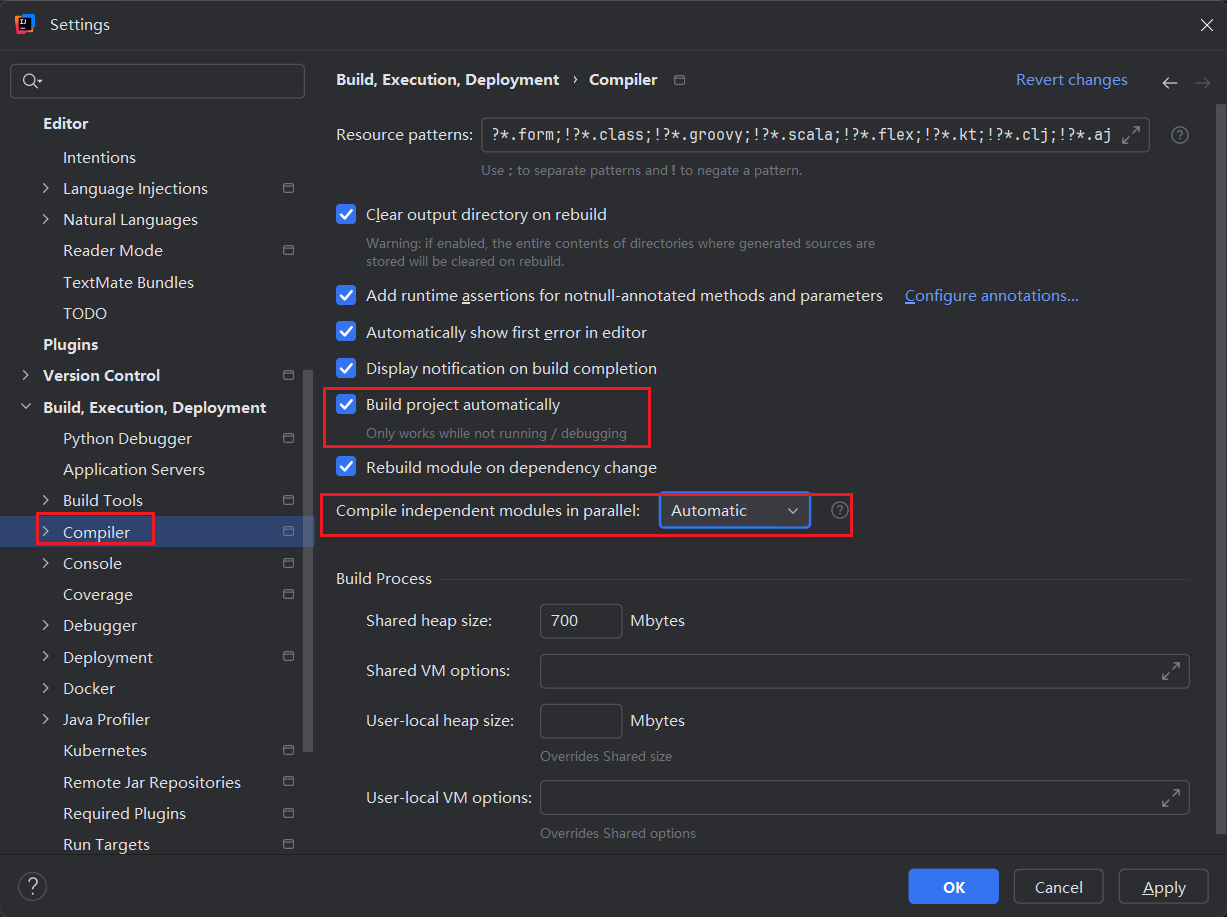Click the Remote Jar Repositories project-level icon
This screenshot has width=1227, height=917.
(288, 782)
